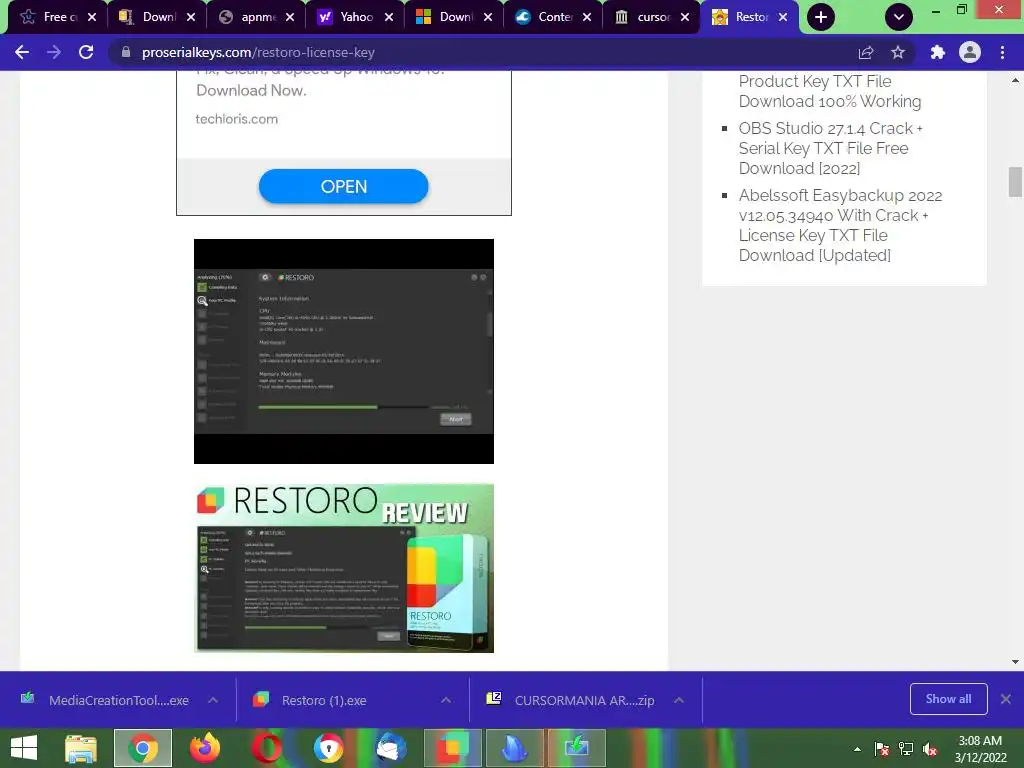This screenshot has width=1024, height=768.
Task: Click Show all downloads button
Action: pyautogui.click(x=948, y=699)
